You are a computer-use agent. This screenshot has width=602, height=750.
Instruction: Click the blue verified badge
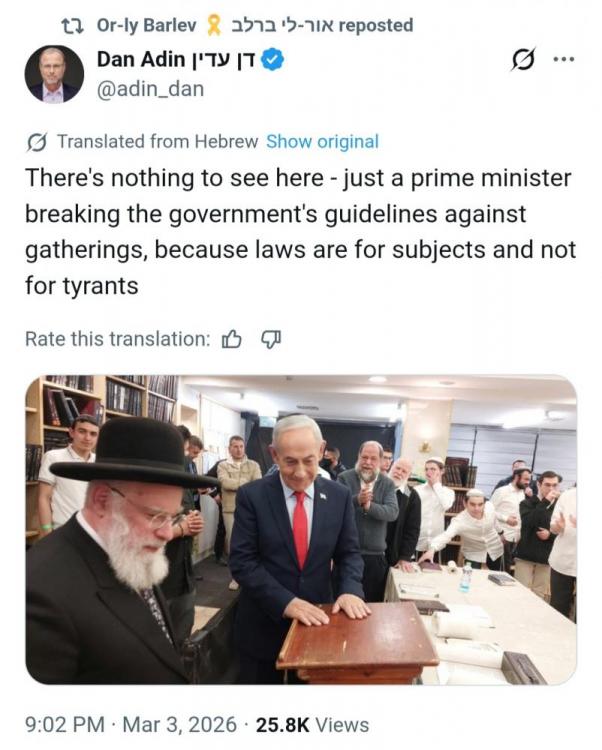[273, 60]
